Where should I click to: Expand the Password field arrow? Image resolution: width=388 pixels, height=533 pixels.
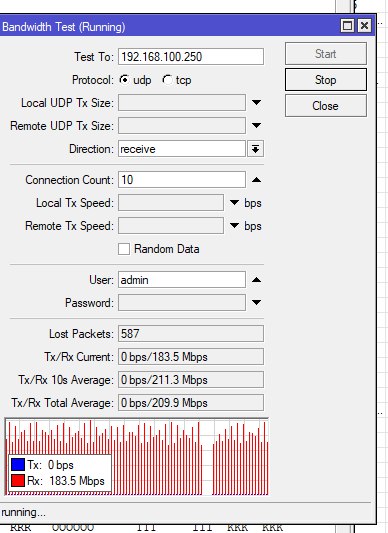click(256, 302)
